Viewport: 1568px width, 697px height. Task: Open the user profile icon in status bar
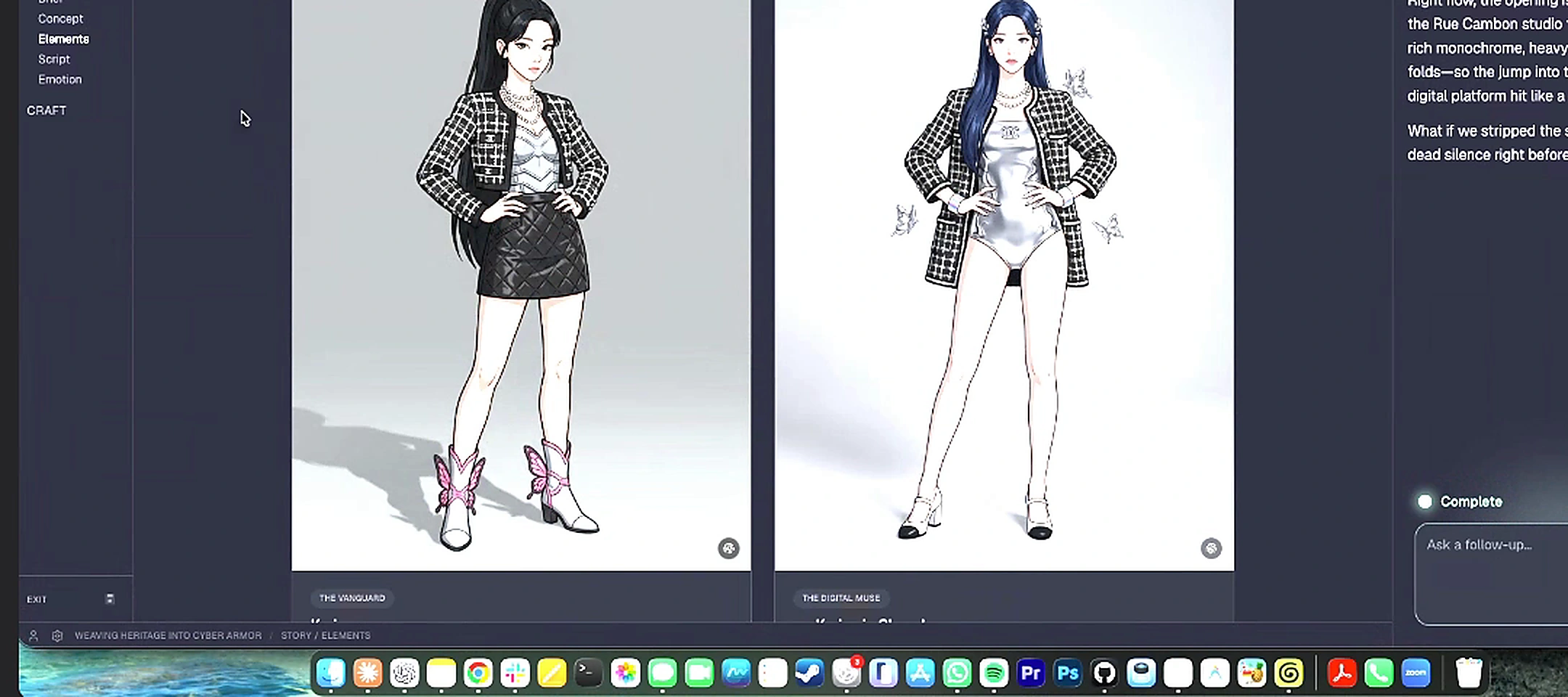[33, 635]
